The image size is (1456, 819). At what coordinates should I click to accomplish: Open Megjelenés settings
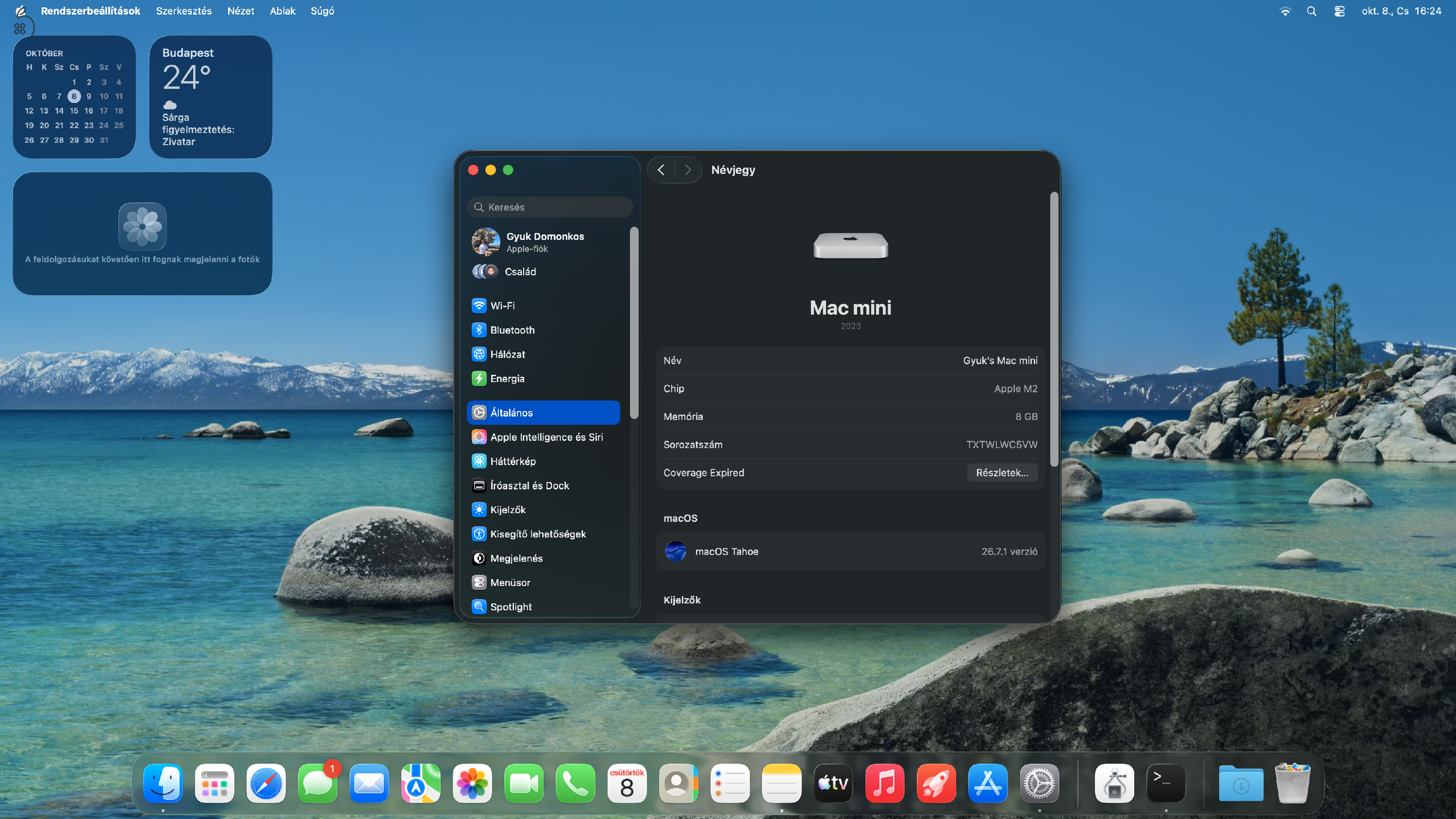click(543, 558)
